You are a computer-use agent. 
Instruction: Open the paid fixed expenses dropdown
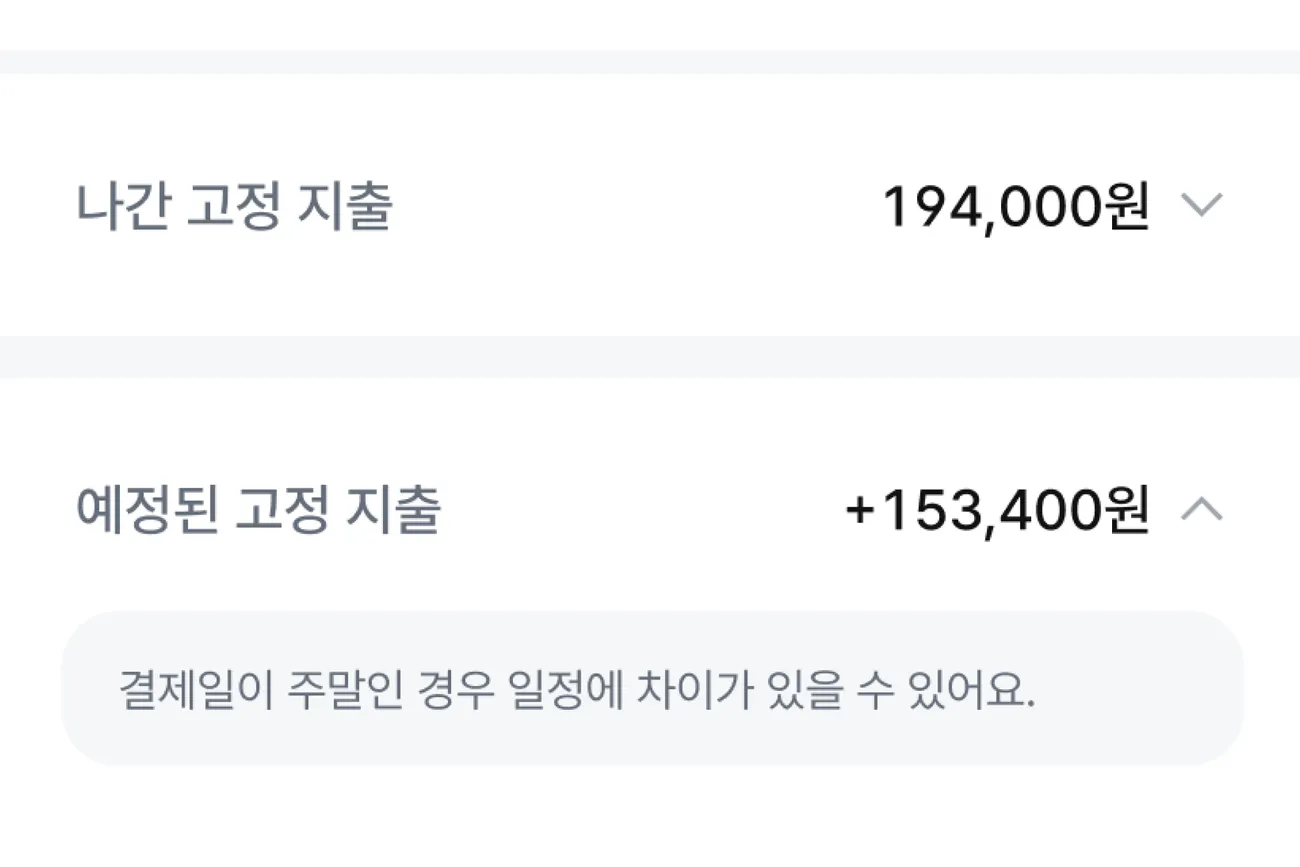(1201, 206)
